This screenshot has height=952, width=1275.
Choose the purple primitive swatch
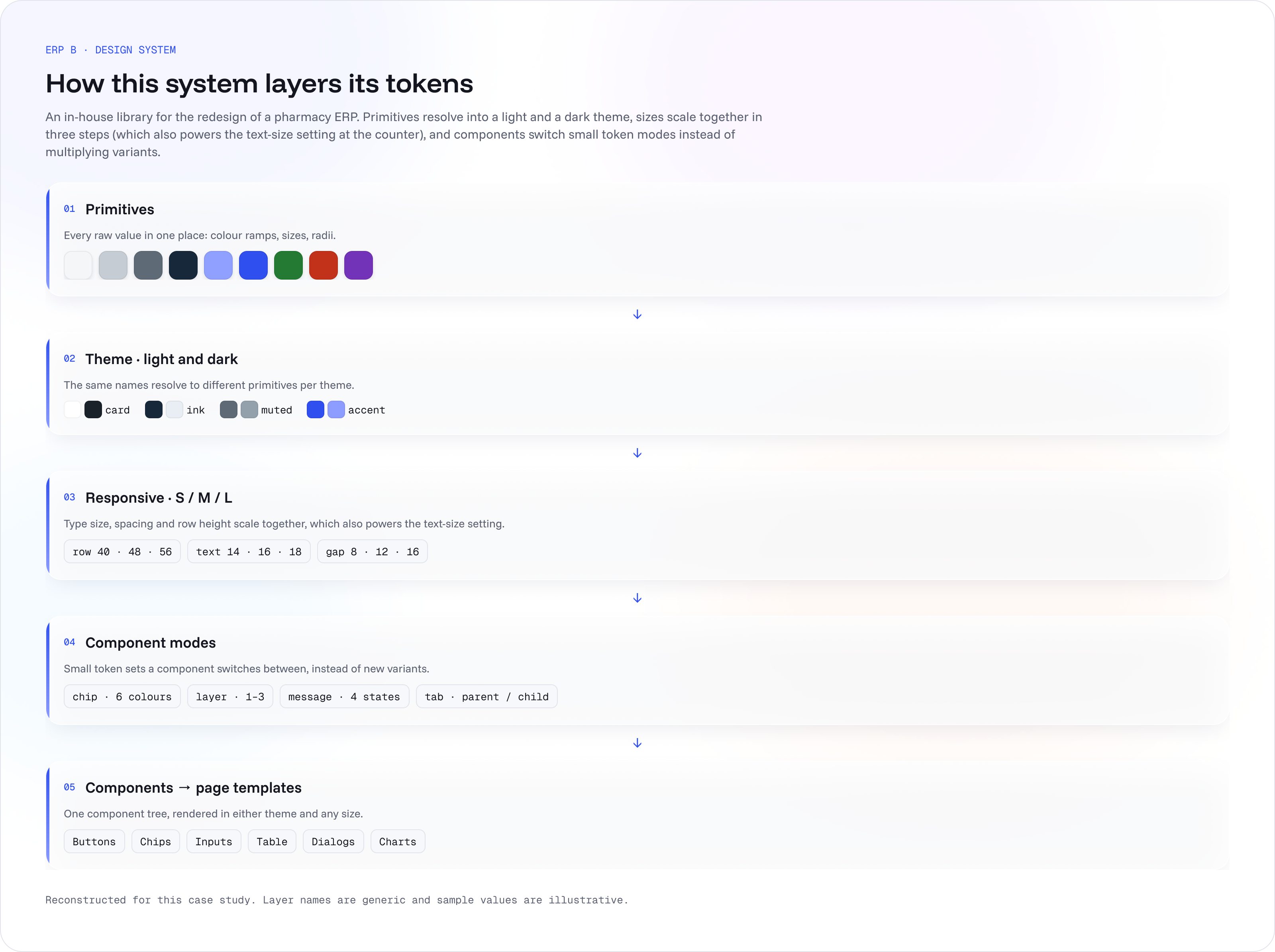(359, 265)
